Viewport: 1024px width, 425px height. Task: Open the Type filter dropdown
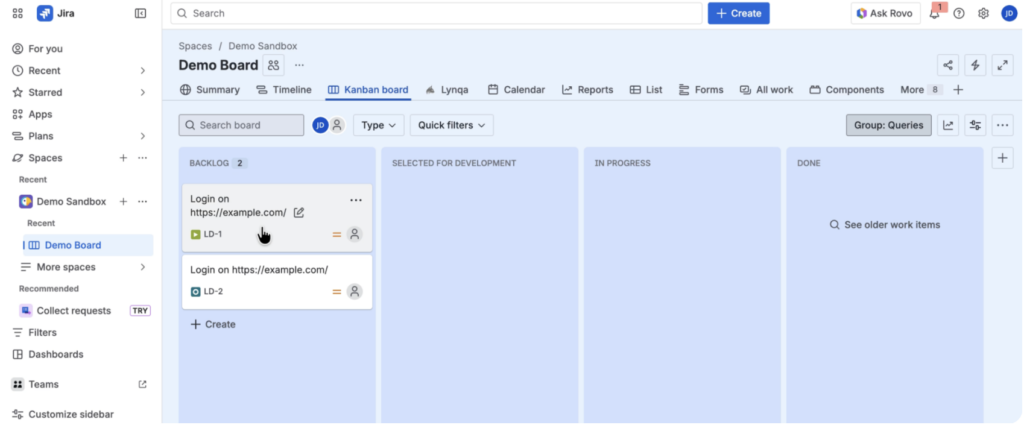click(x=378, y=125)
